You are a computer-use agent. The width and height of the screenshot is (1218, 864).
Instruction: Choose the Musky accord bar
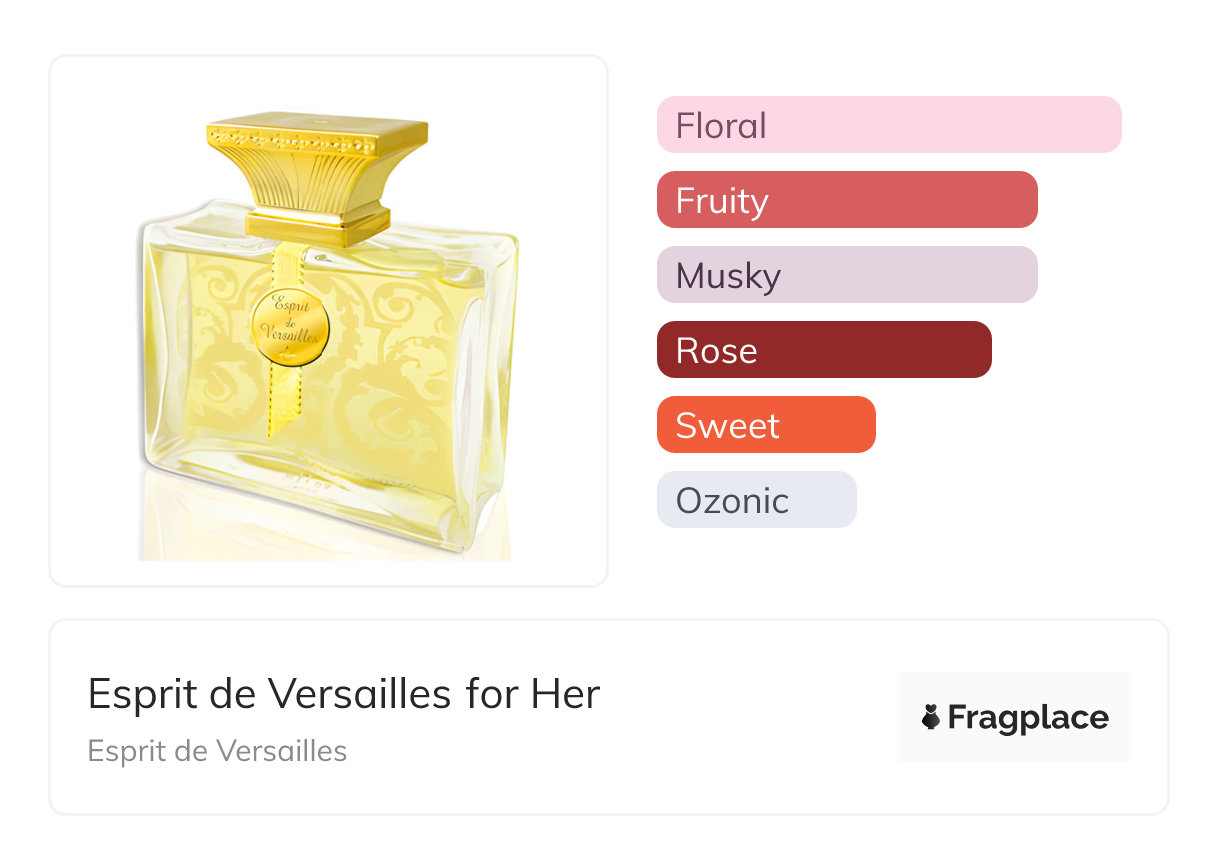pos(846,275)
